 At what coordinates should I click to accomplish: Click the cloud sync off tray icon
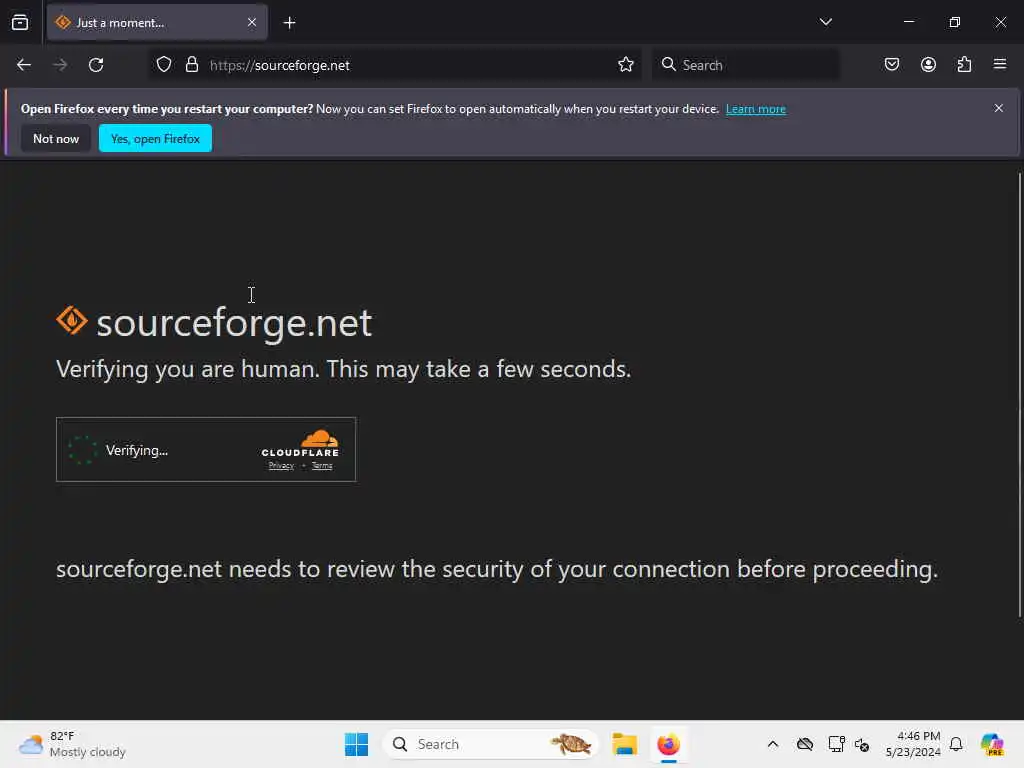(805, 744)
